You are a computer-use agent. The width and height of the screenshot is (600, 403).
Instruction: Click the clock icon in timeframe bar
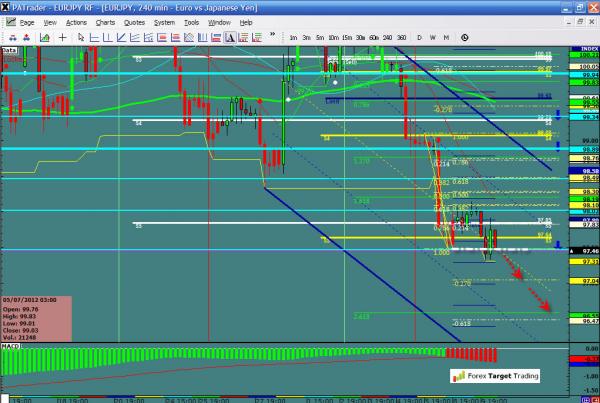click(464, 37)
